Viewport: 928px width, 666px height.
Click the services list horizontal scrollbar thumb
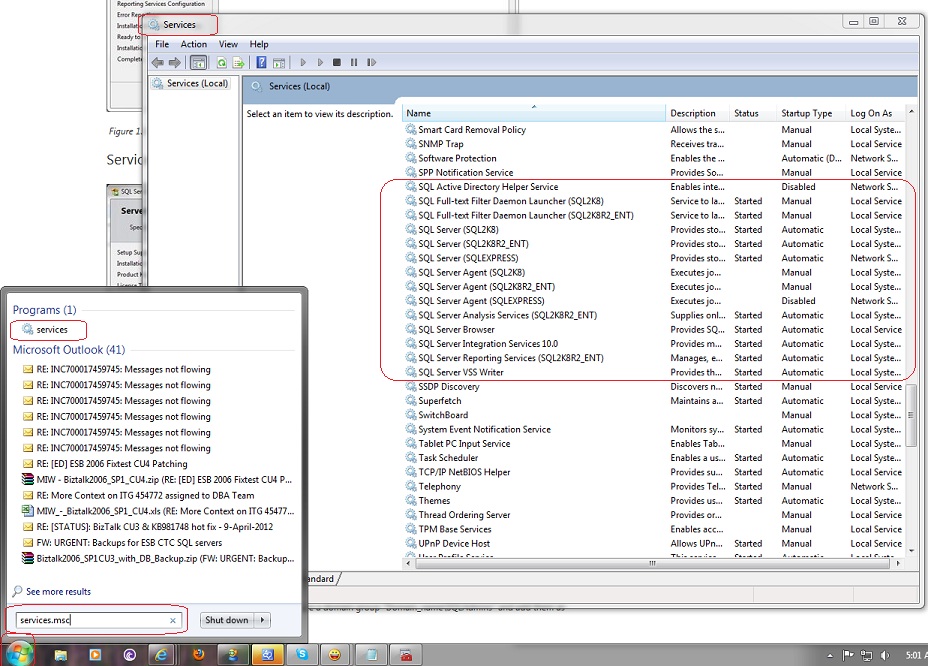click(x=652, y=563)
